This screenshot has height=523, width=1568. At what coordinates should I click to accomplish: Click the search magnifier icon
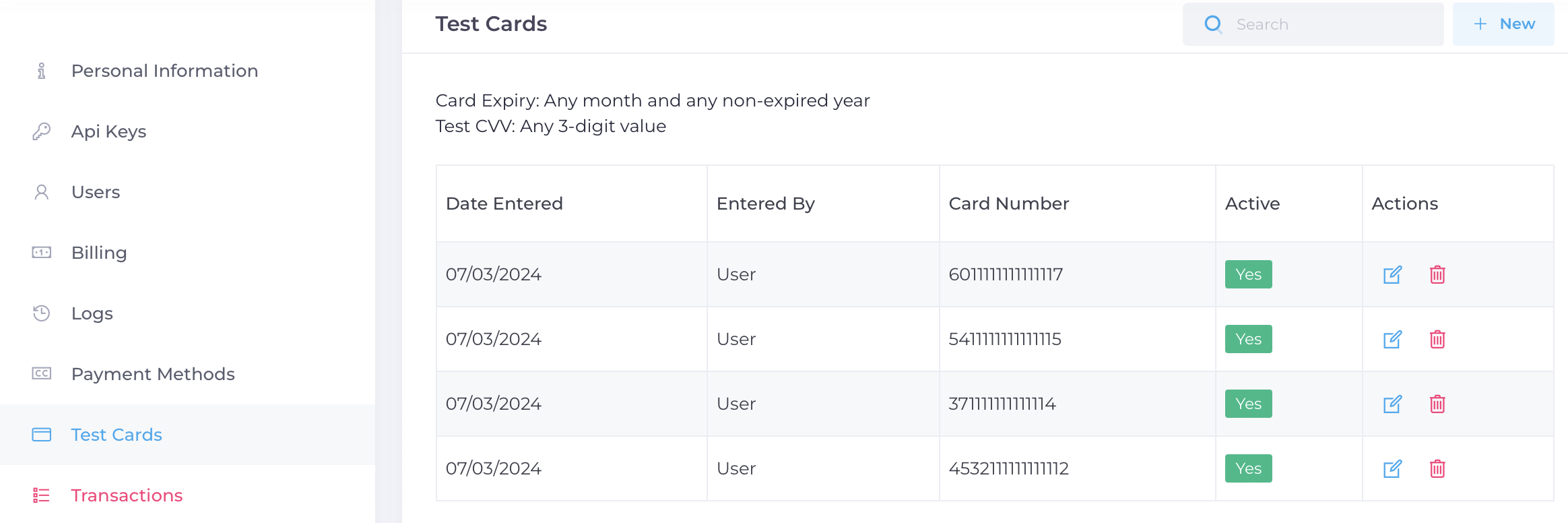point(1213,24)
